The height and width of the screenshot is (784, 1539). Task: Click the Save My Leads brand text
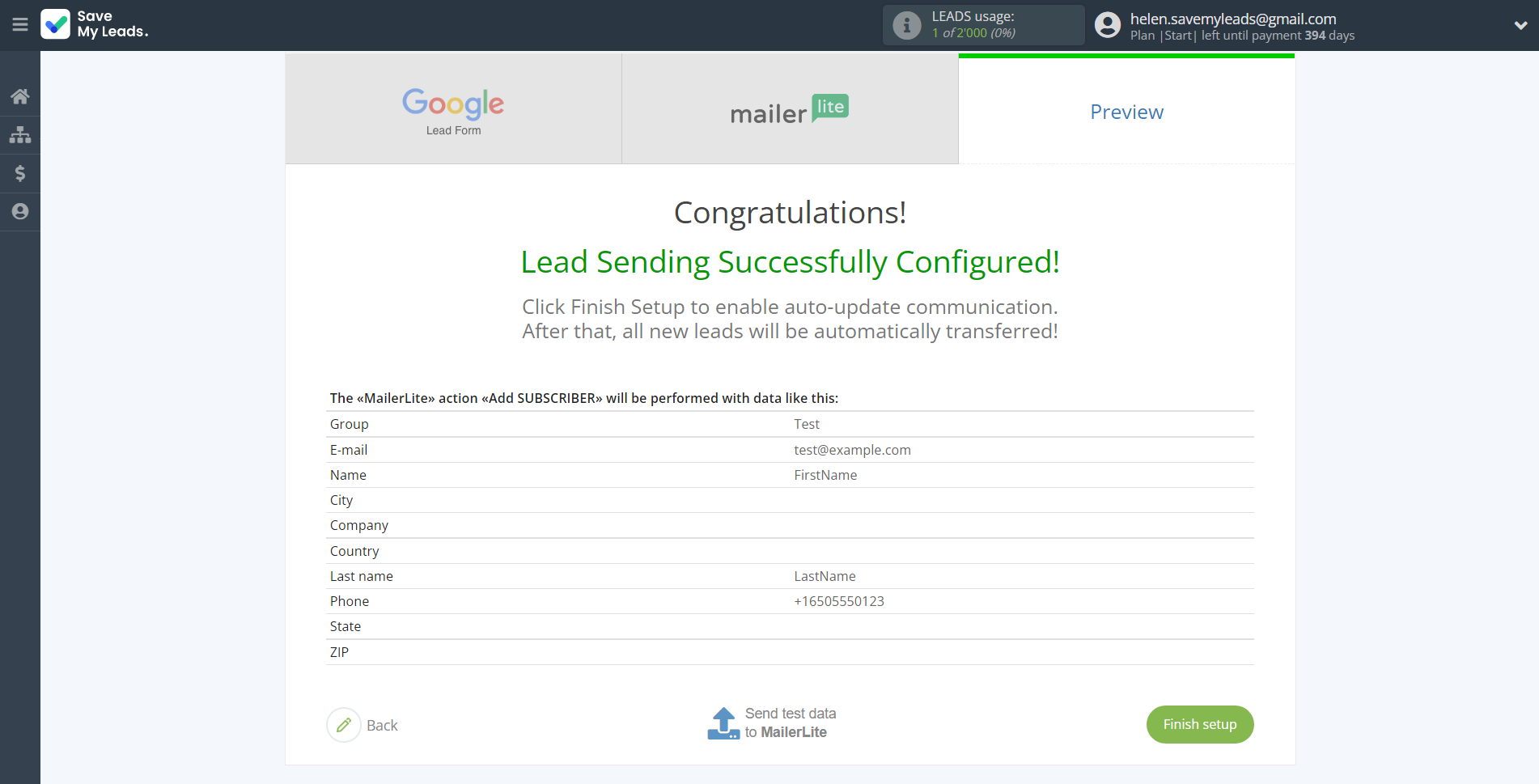point(112,24)
